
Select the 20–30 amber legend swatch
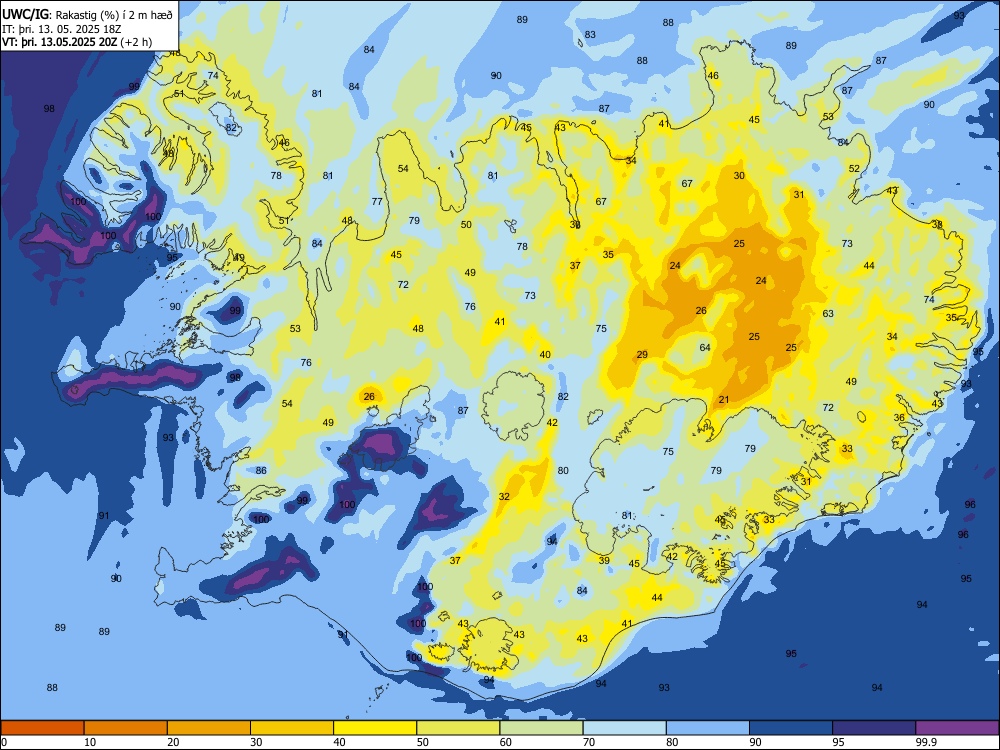pyautogui.click(x=209, y=728)
